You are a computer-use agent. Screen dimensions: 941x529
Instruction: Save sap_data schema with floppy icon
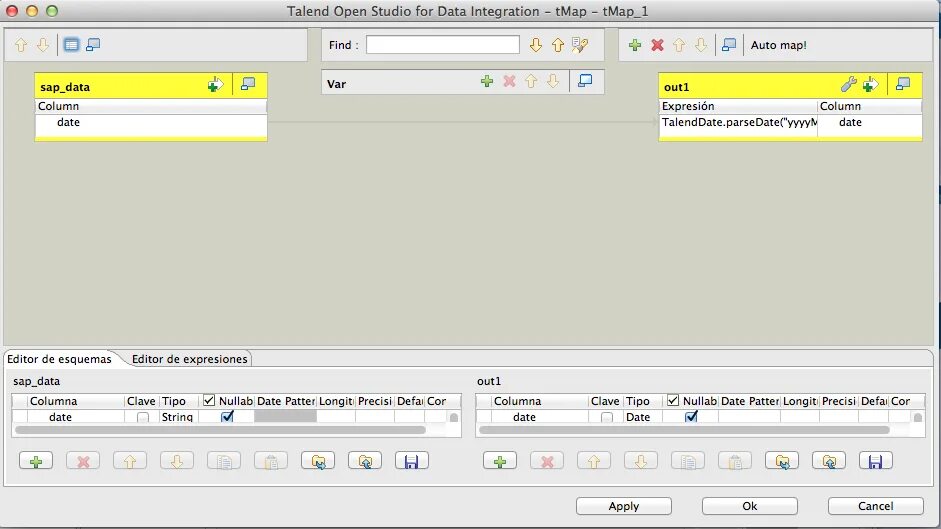click(x=411, y=461)
